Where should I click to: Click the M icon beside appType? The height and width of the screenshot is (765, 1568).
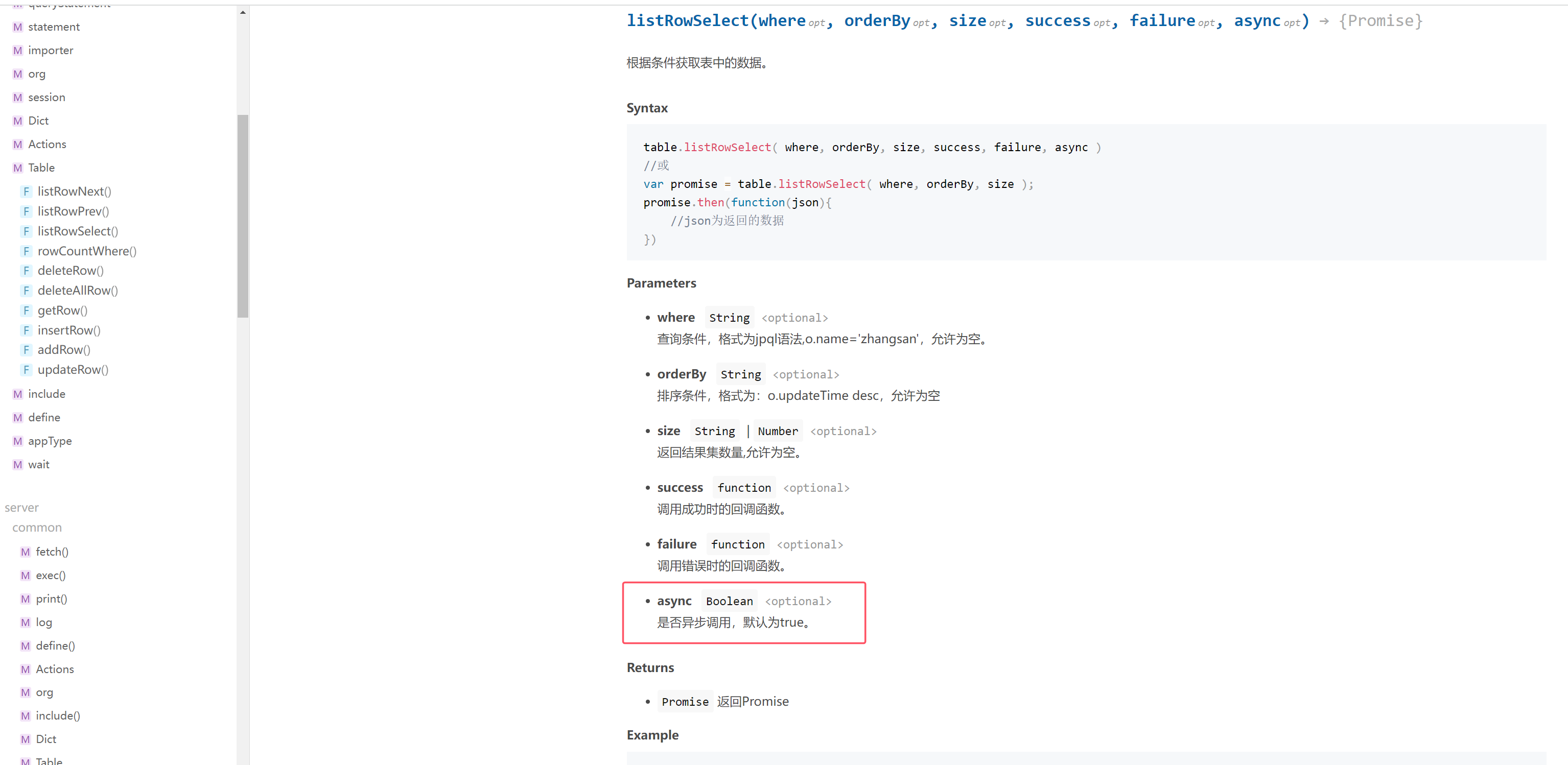(18, 441)
